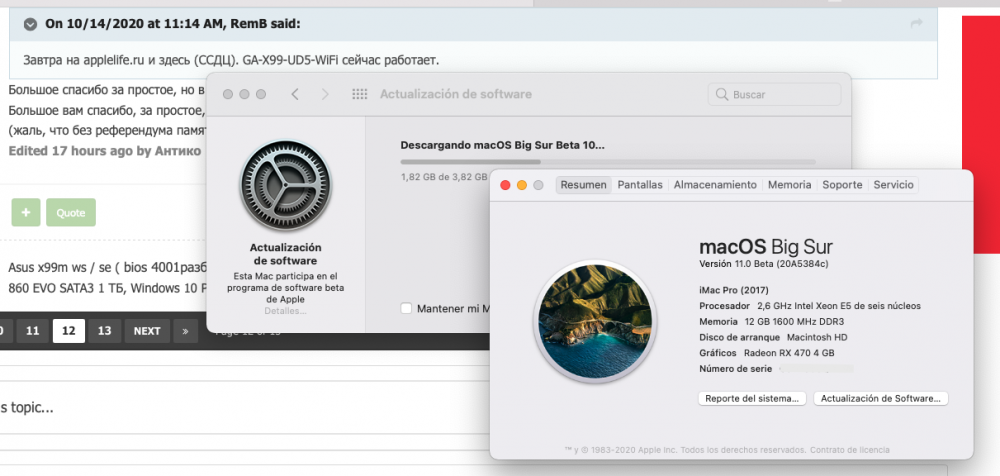Open the Almacenamiento tab
The width and height of the screenshot is (1000, 476).
click(715, 184)
